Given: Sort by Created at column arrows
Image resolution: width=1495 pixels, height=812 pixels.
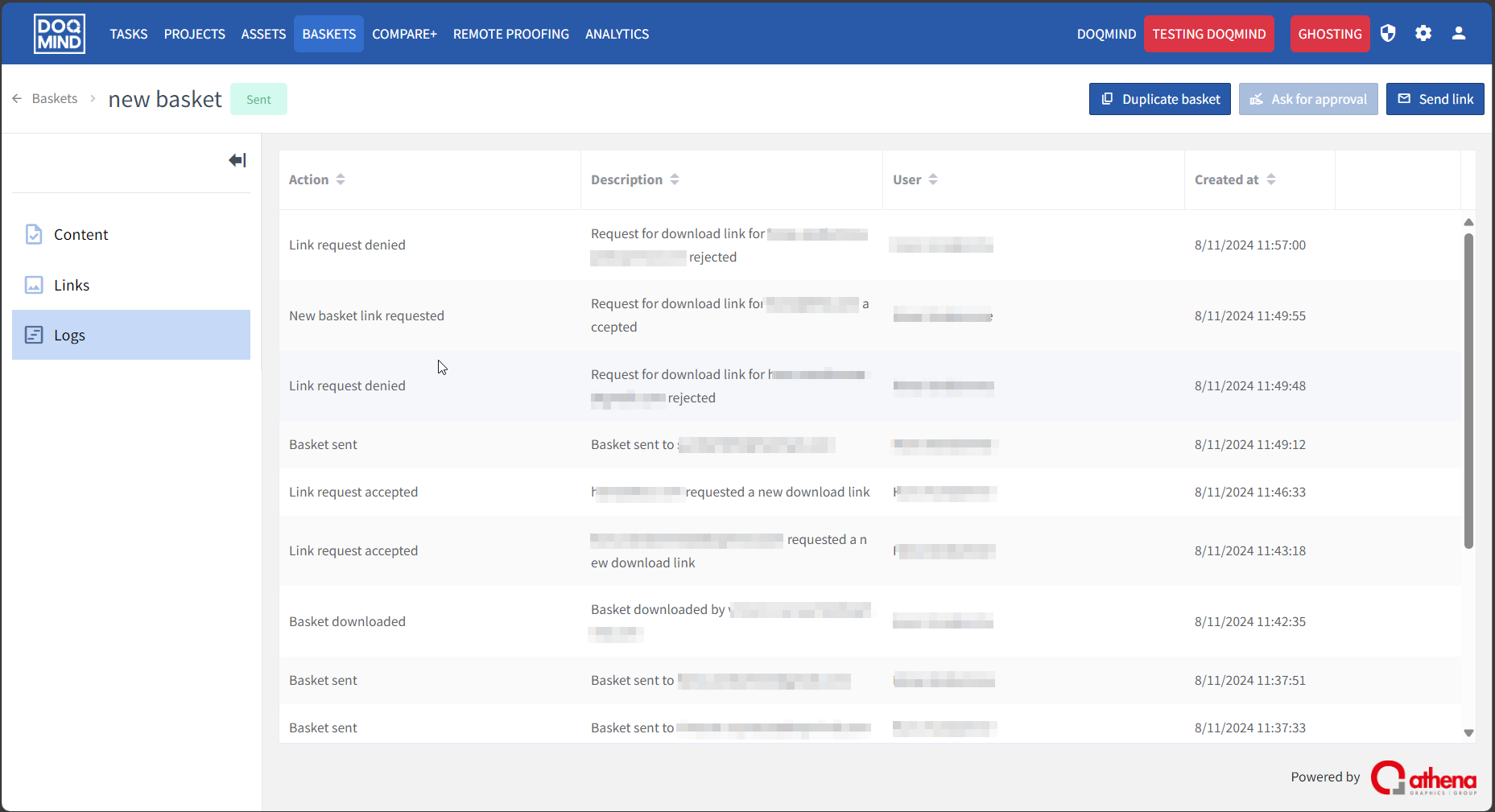Looking at the screenshot, I should (1271, 179).
